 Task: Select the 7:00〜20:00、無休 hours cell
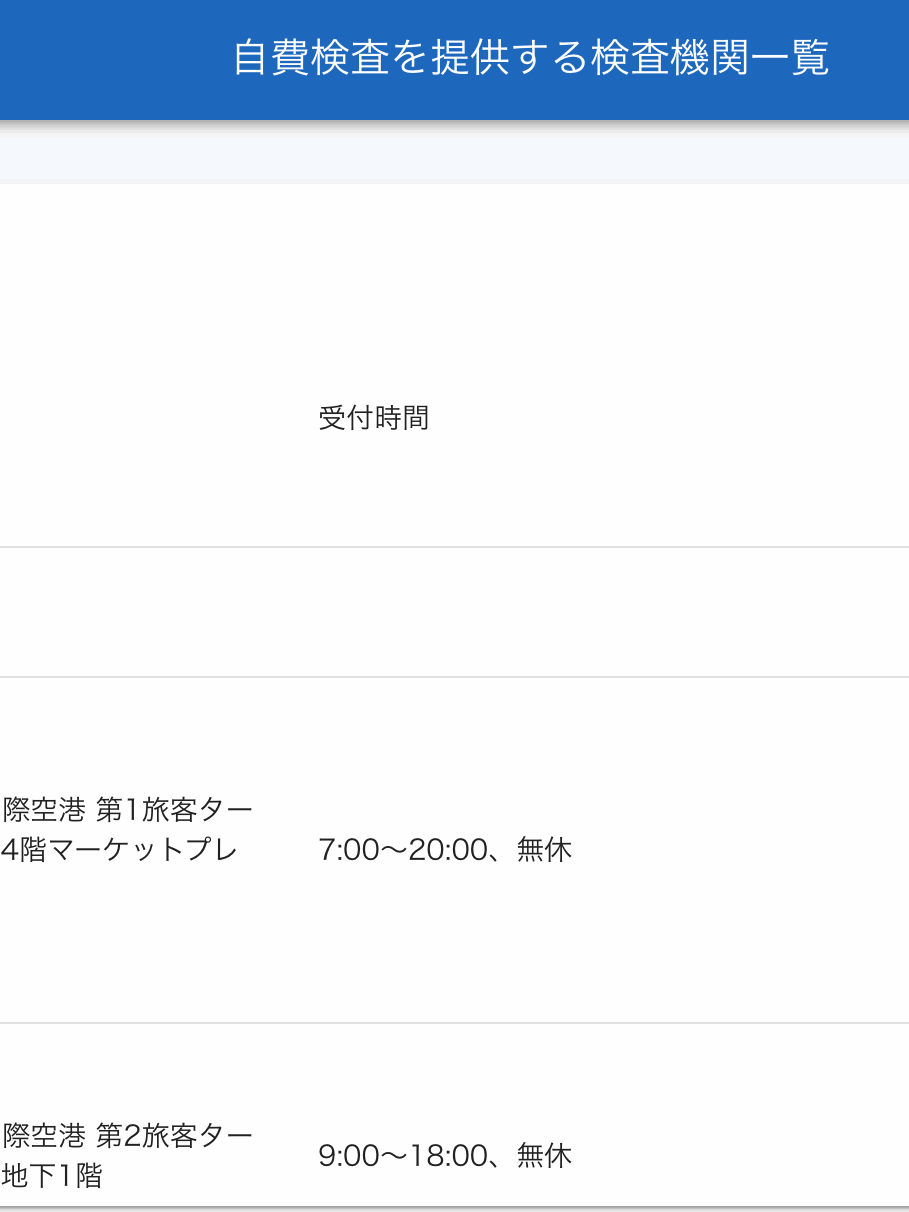click(x=445, y=850)
